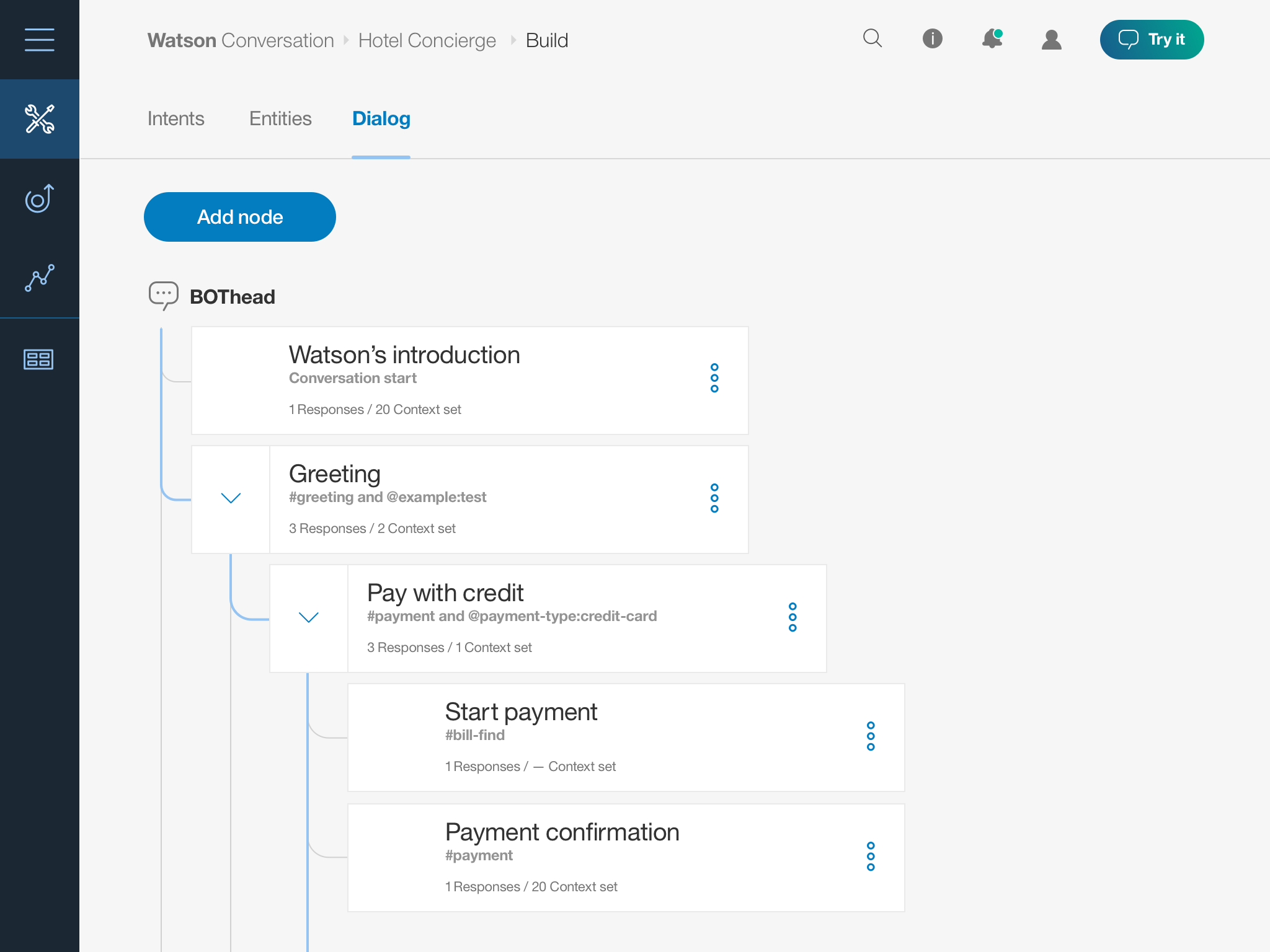Screen dimensions: 1270x952
Task: Click the search magnifier icon
Action: click(873, 39)
